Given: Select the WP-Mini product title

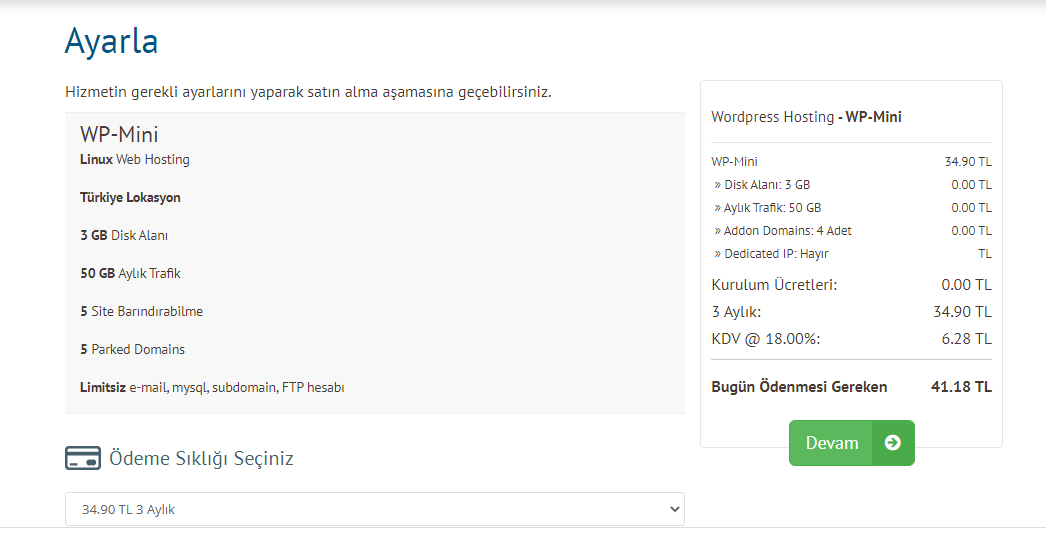Looking at the screenshot, I should [119, 135].
